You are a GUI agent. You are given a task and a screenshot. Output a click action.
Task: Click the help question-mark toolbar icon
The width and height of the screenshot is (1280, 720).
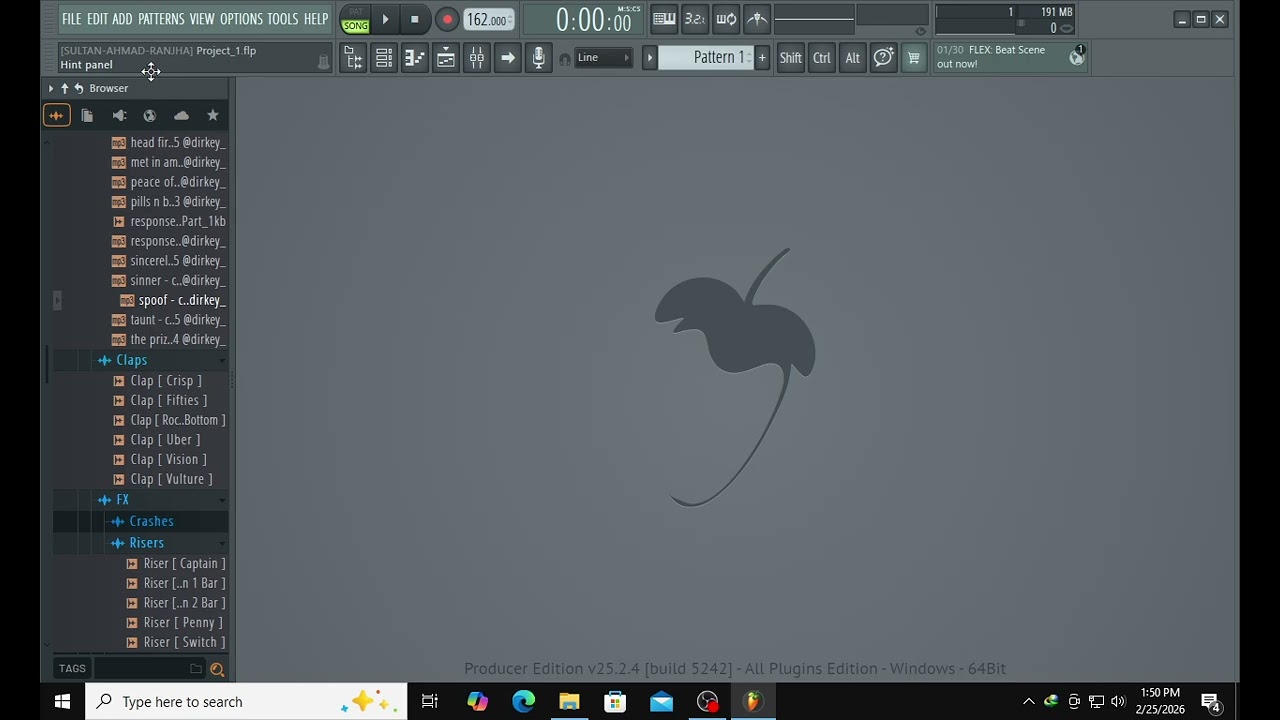883,58
